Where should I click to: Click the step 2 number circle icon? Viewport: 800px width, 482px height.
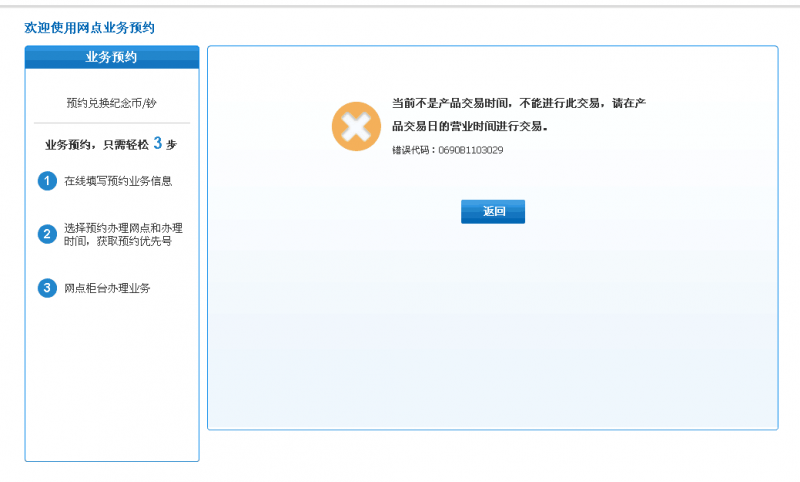tap(46, 234)
